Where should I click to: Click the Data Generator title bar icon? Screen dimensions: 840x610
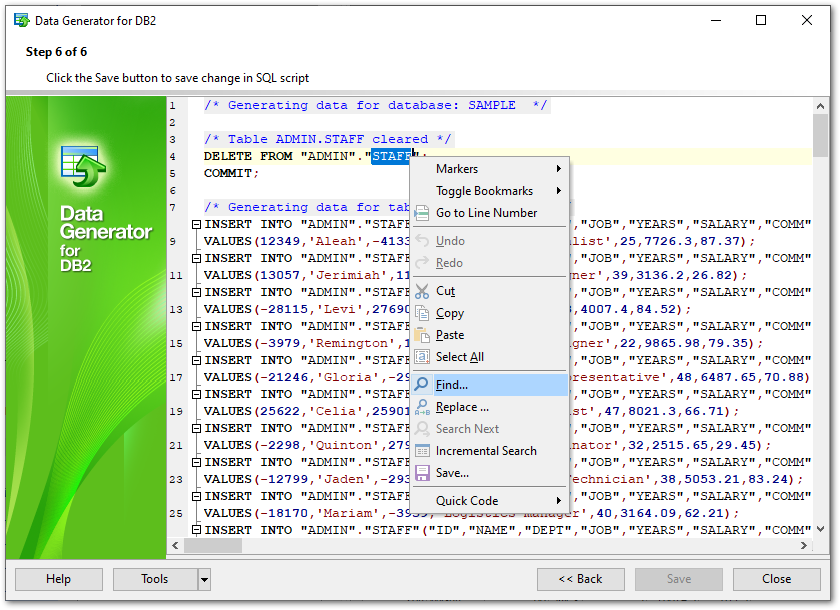22,21
